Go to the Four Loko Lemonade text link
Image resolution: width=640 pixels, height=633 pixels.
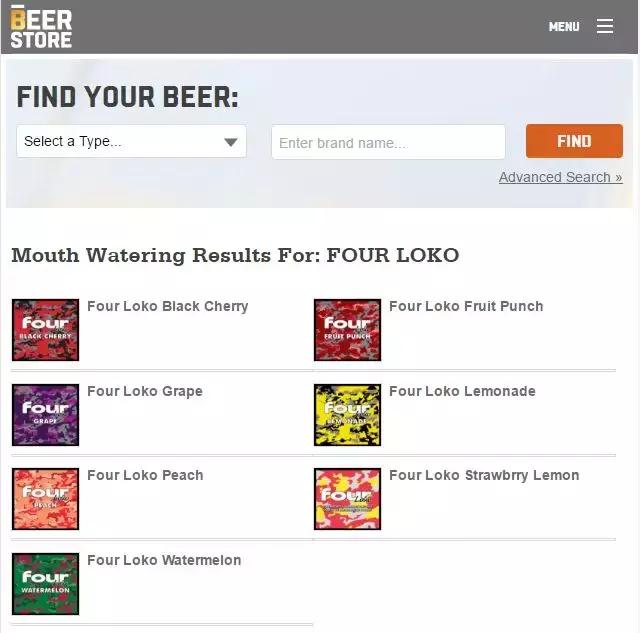pos(462,391)
